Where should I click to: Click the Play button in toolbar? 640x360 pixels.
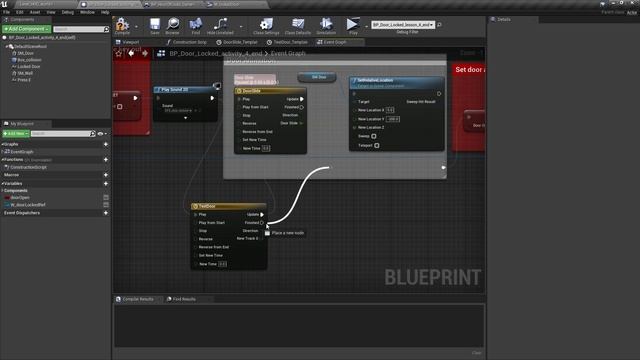click(x=353, y=24)
